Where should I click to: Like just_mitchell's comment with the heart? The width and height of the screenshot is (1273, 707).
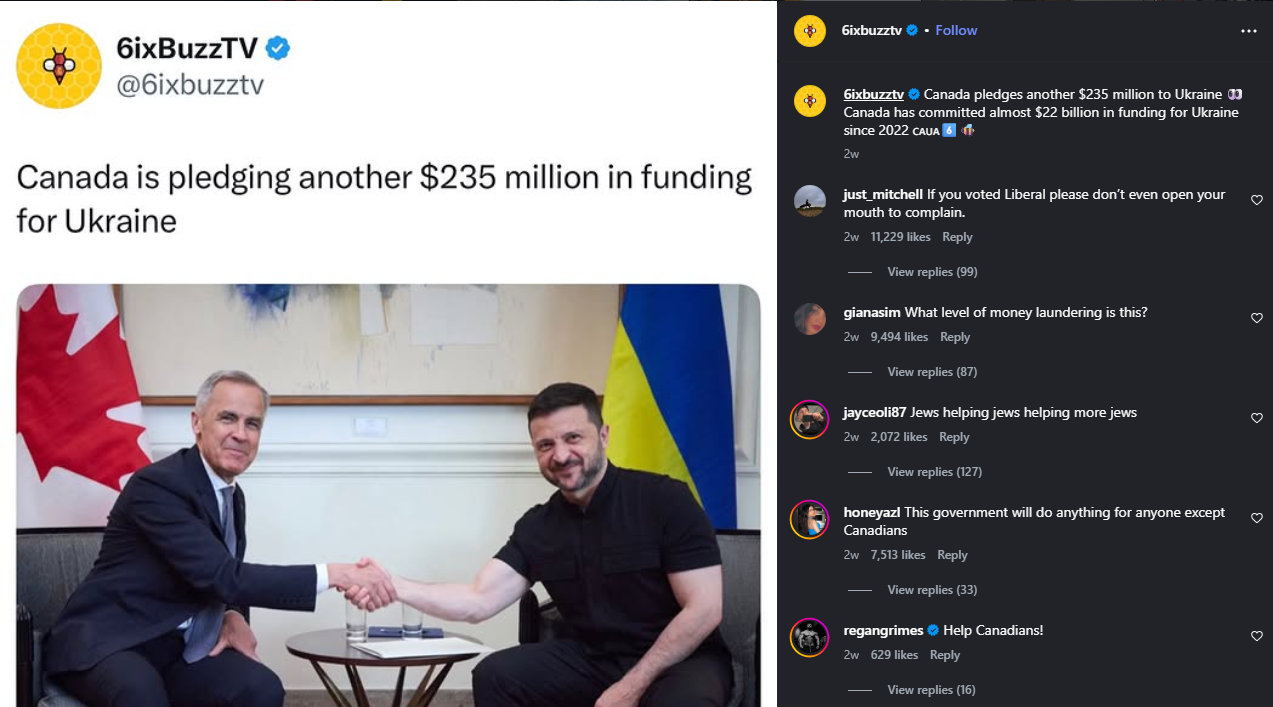click(1257, 200)
